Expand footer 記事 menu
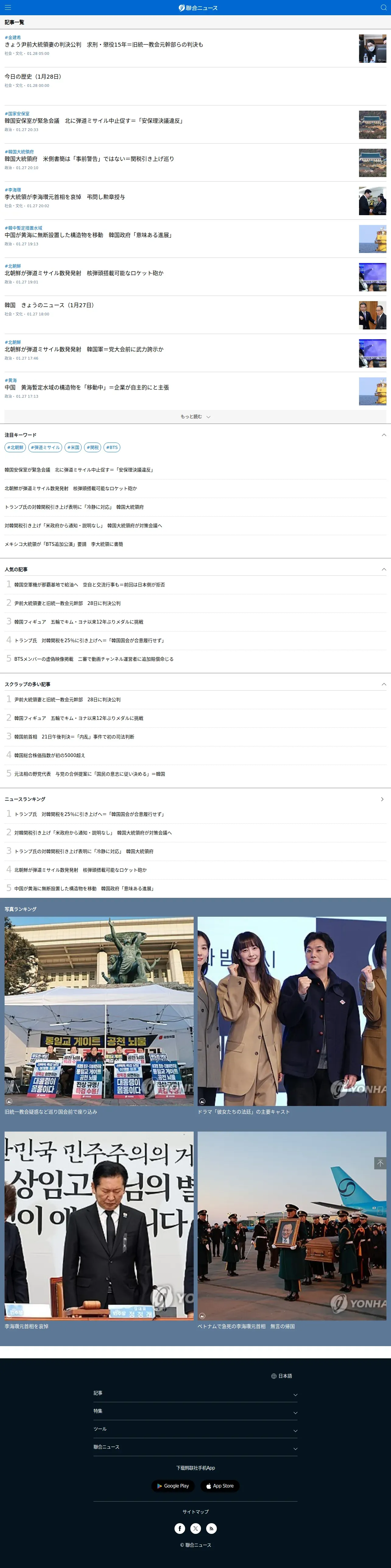 (x=195, y=1393)
